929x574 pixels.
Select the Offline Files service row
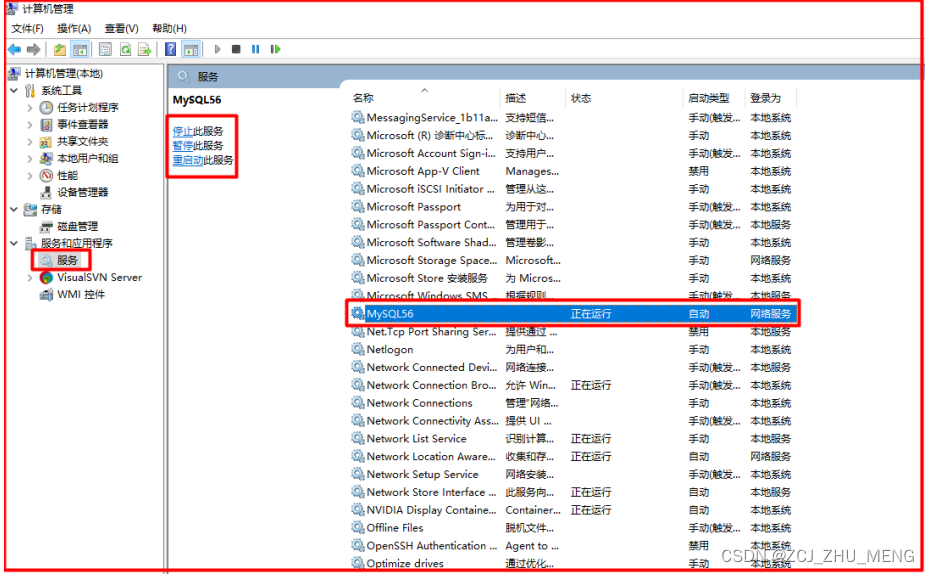click(572, 528)
